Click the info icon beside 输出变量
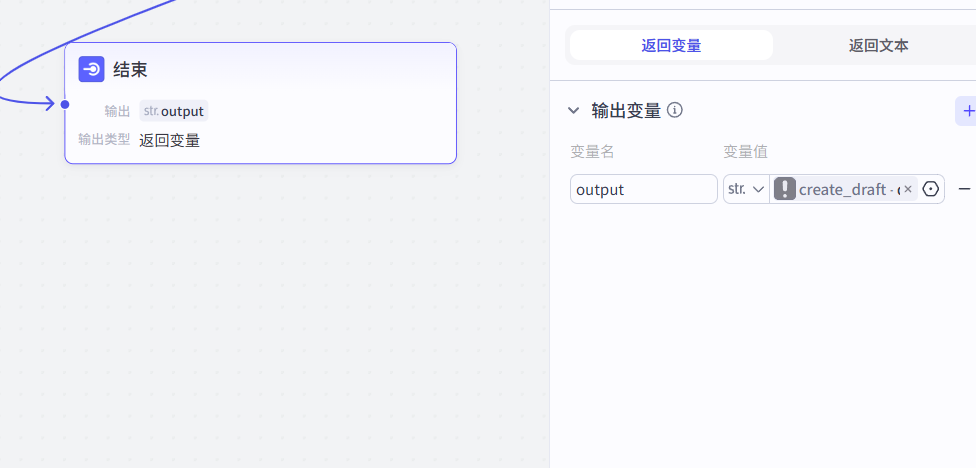The image size is (976, 468). (x=675, y=110)
